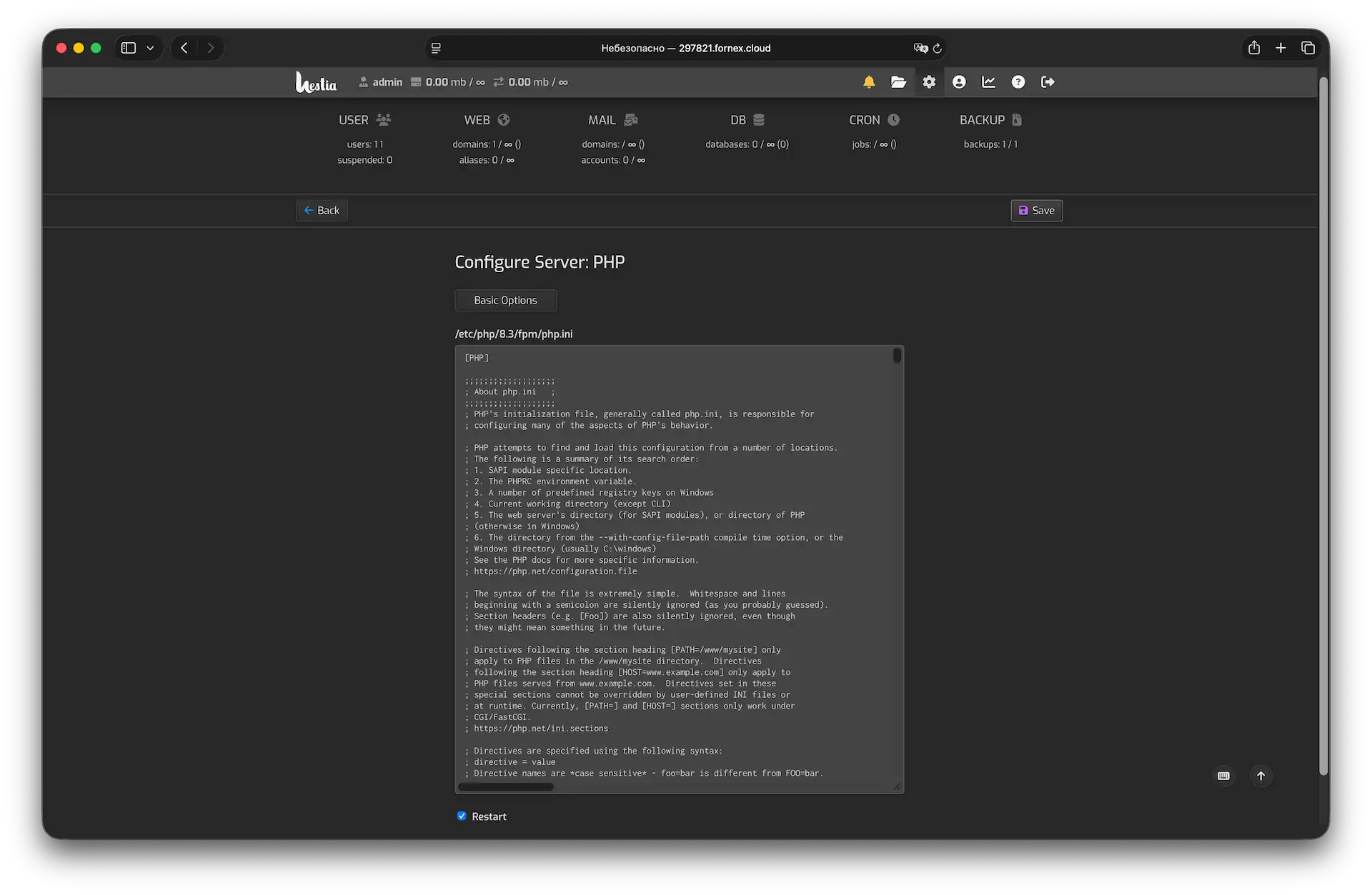Screen dimensions: 1372x895
Task: Open the statistics chart icon
Action: click(x=989, y=82)
